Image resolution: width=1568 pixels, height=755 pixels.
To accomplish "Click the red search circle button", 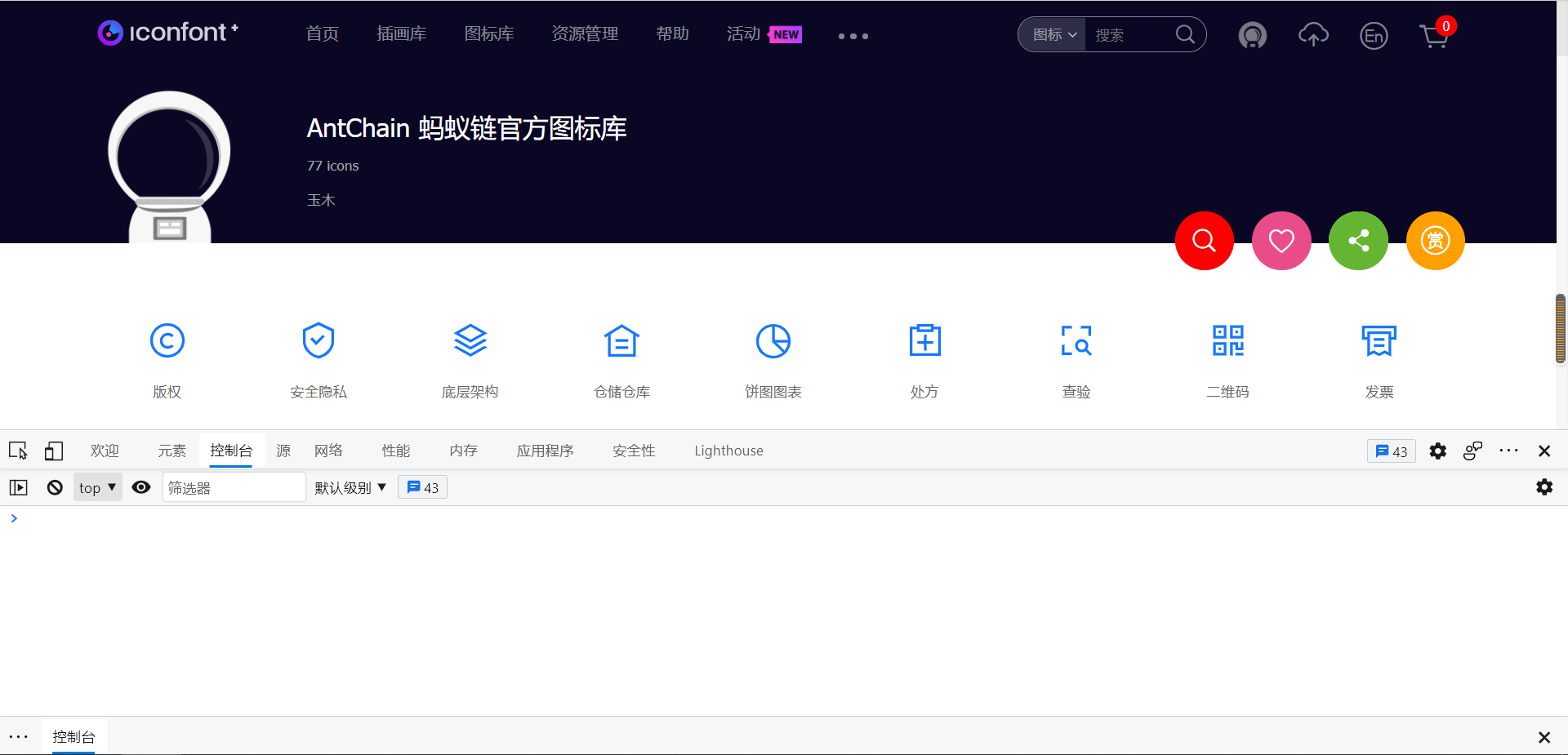I will click(x=1204, y=241).
